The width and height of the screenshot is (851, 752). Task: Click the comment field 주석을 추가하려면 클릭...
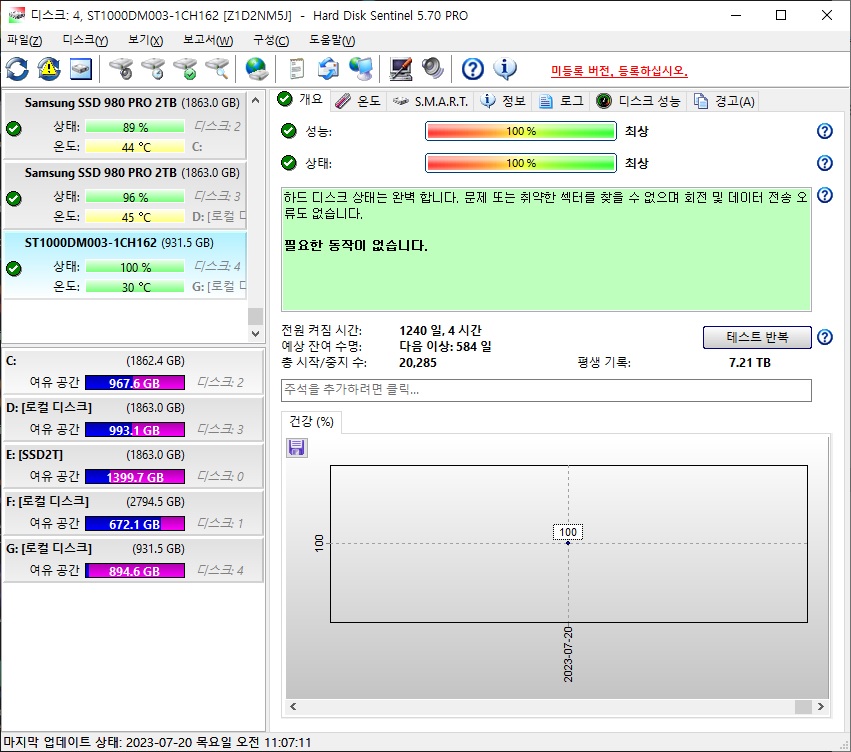pyautogui.click(x=546, y=390)
